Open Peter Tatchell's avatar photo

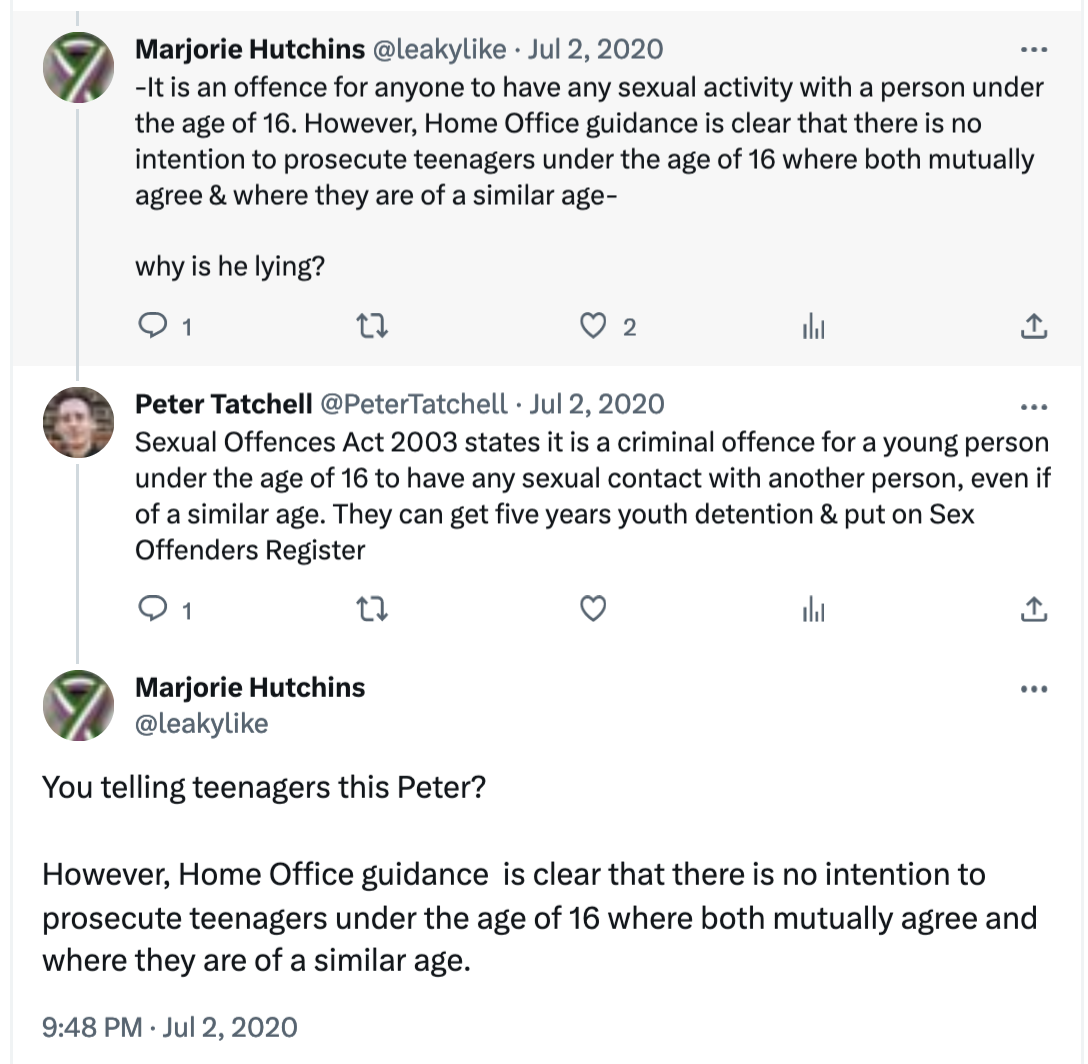pos(78,422)
